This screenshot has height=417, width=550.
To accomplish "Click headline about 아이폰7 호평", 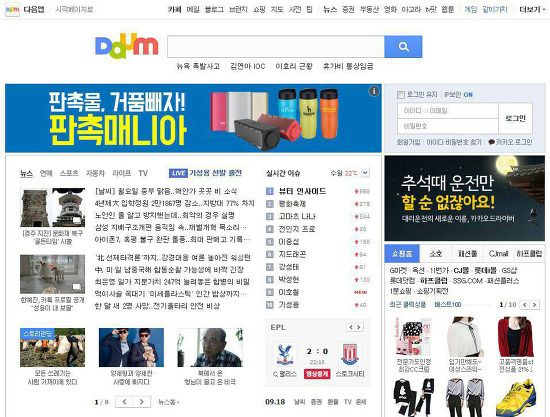I will click(173, 239).
